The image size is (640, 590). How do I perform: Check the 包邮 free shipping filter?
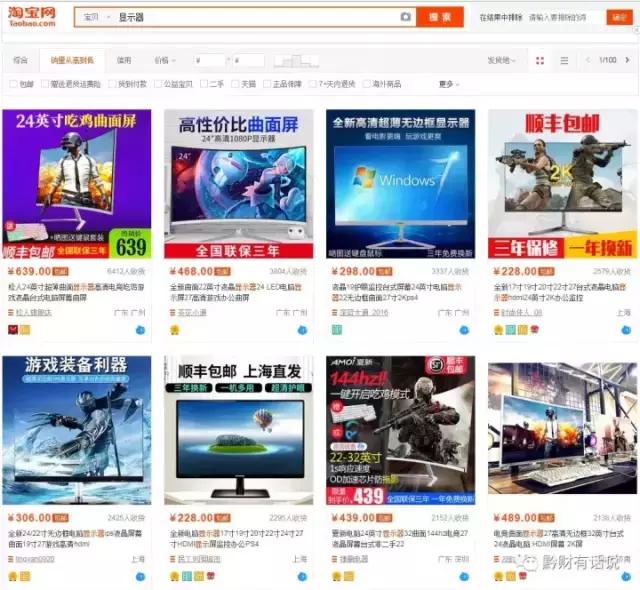13,84
